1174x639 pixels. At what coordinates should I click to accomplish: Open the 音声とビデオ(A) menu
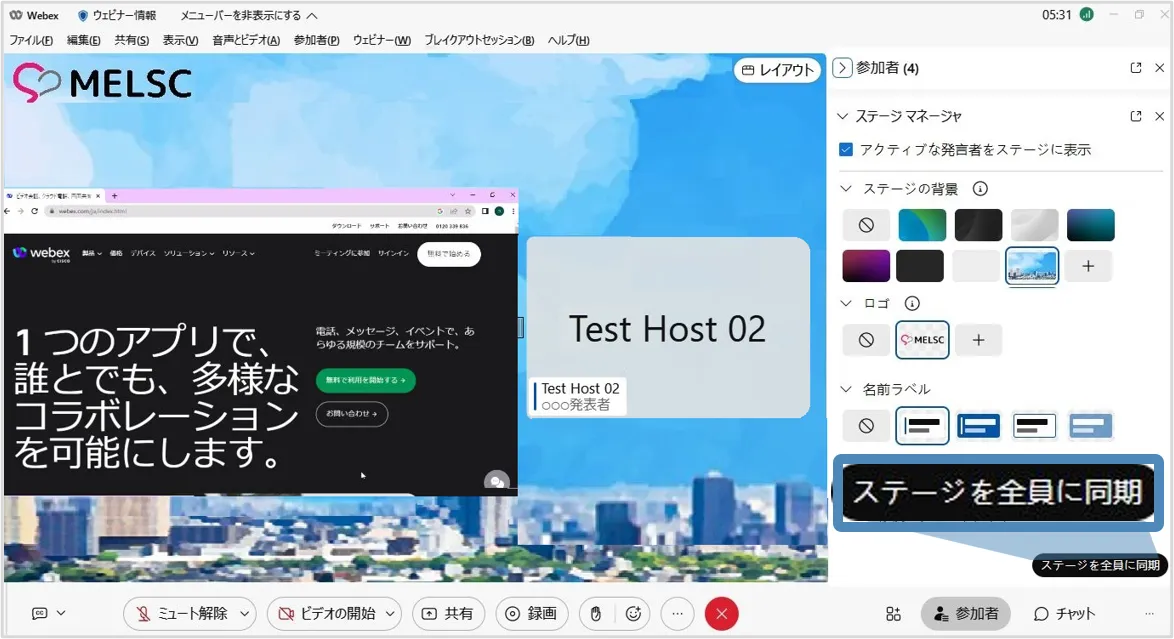tap(246, 40)
